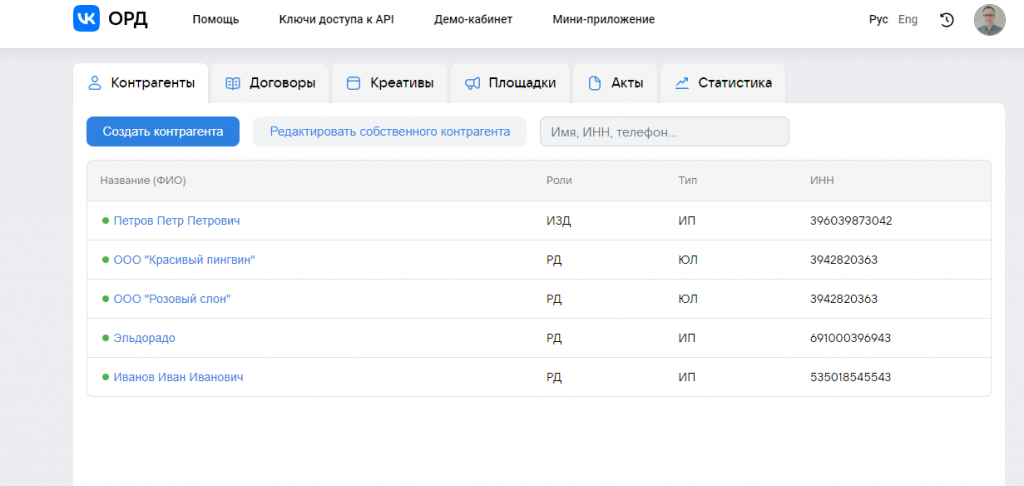Viewport: 1024px width, 486px height.
Task: Click the document icon on Акты tab
Action: tap(594, 83)
